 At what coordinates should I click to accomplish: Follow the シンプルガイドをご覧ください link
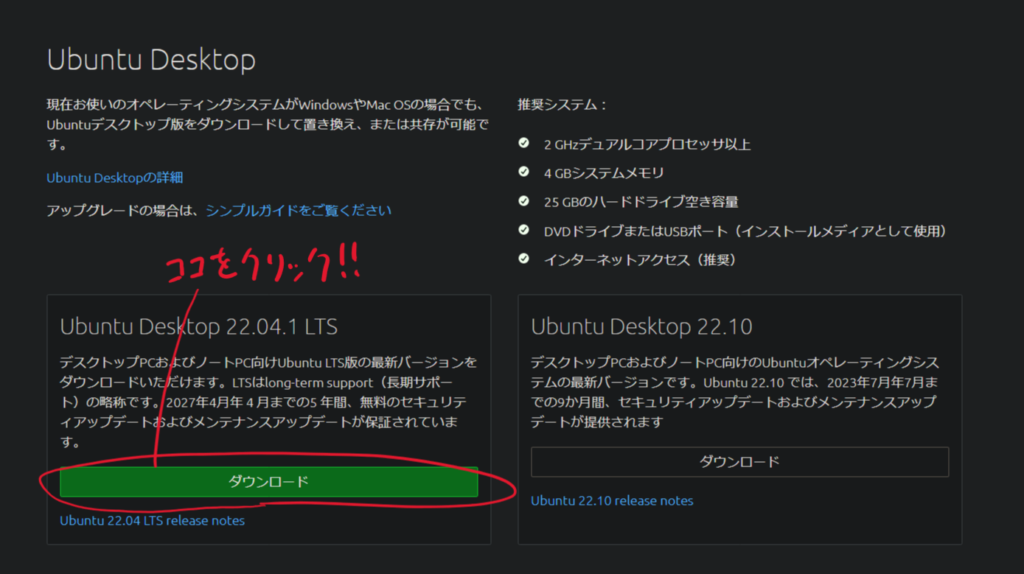point(298,210)
